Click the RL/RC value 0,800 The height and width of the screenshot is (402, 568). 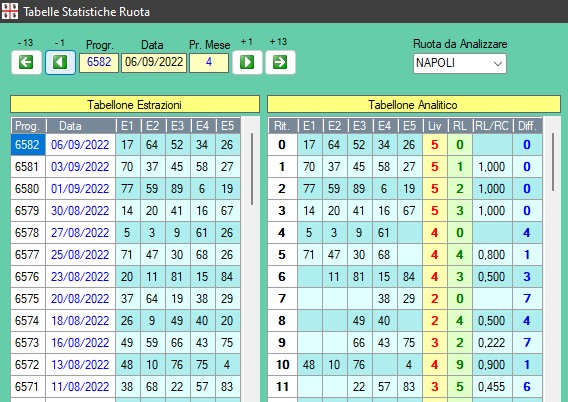(492, 255)
